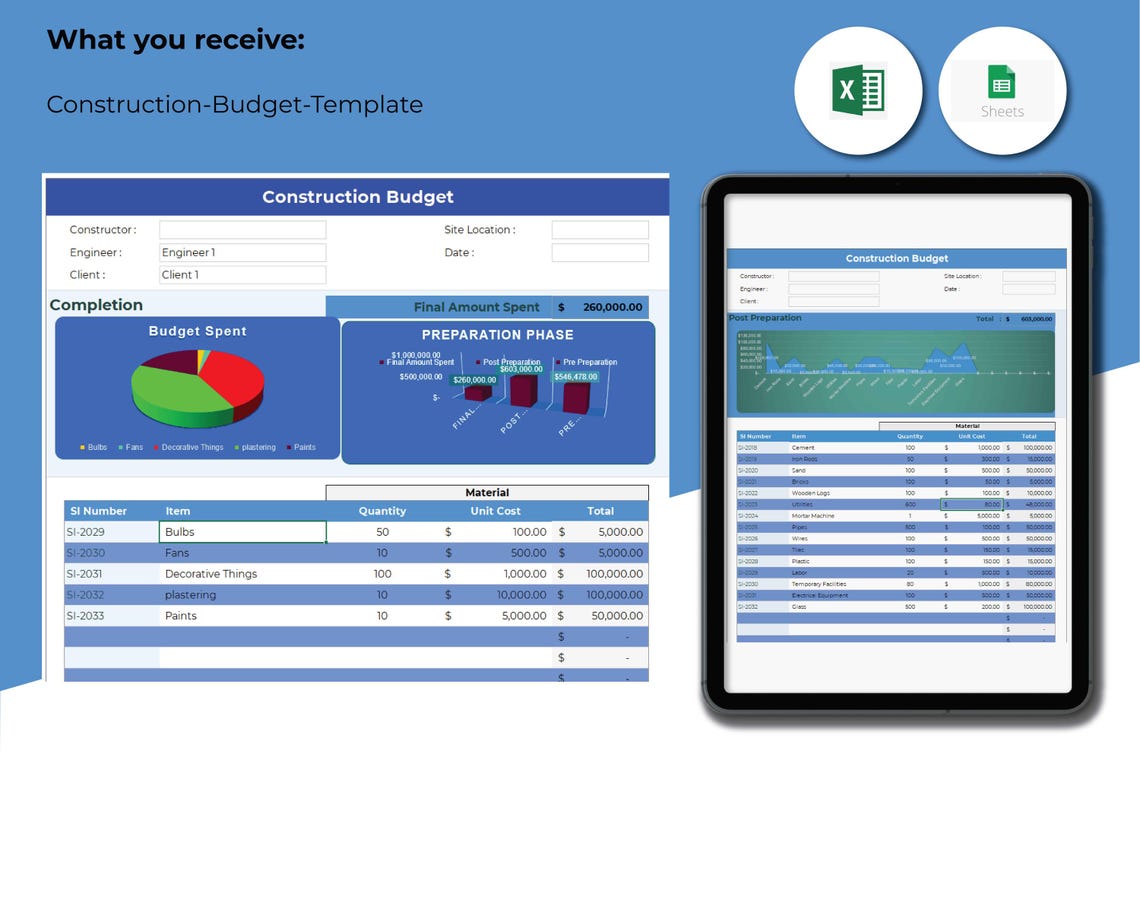Viewport: 1140px width, 912px height.
Task: Click the Quantity column header
Action: coord(382,511)
